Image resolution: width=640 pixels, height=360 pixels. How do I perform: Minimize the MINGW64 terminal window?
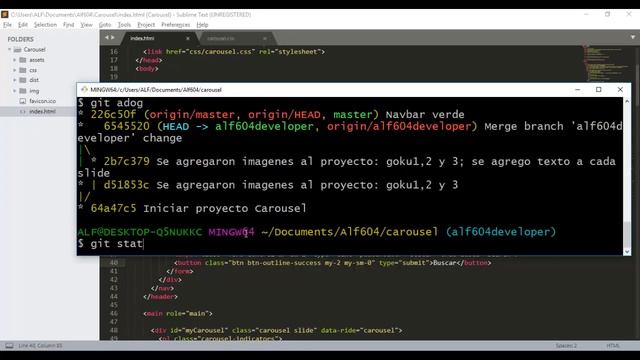pyautogui.click(x=578, y=90)
